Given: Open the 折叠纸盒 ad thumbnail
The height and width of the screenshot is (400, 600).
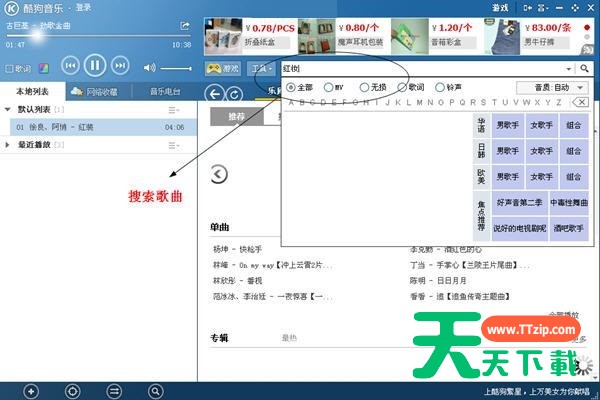Looking at the screenshot, I should click(x=223, y=36).
